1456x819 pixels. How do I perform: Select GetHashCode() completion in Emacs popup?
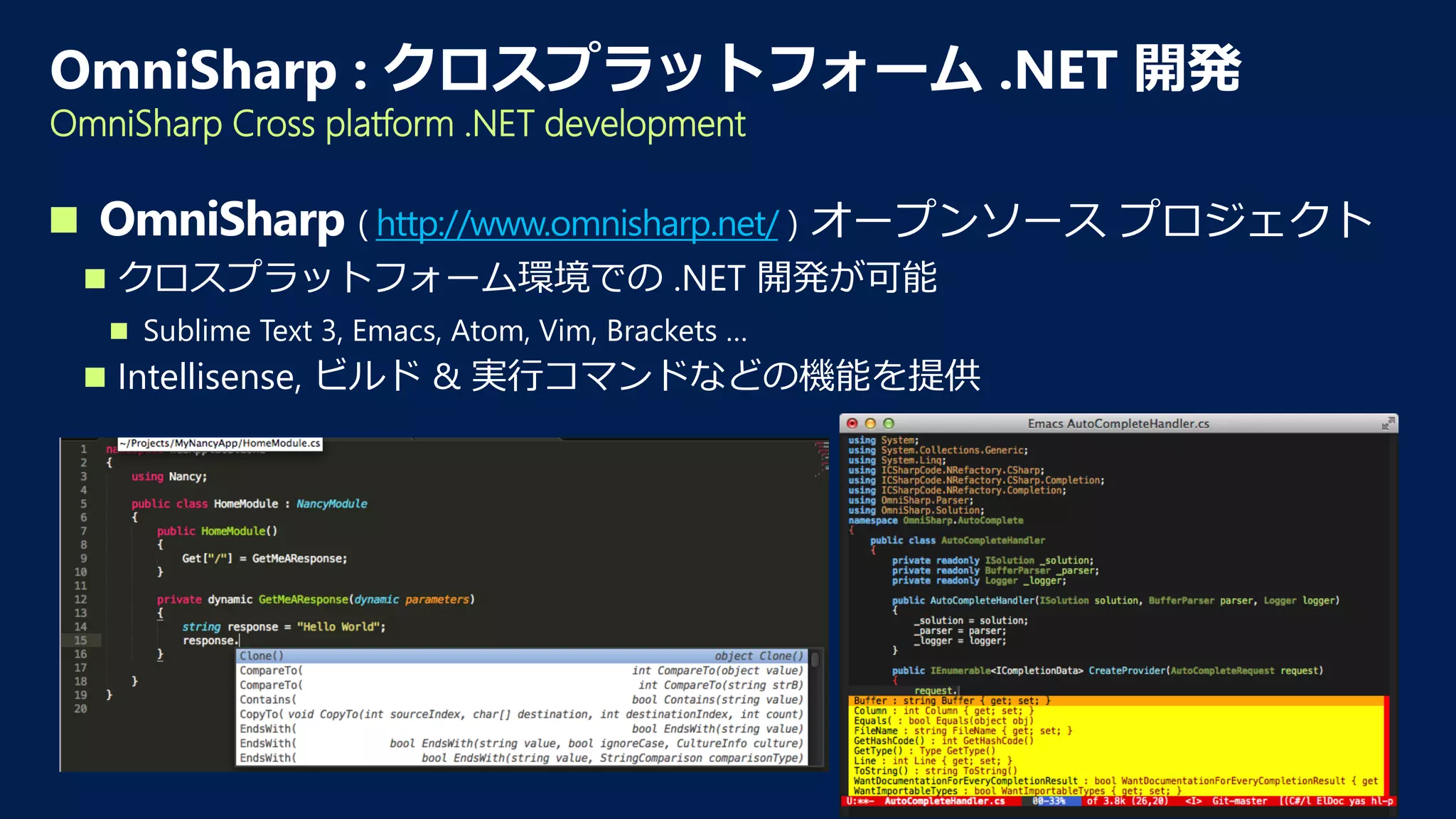1117,741
